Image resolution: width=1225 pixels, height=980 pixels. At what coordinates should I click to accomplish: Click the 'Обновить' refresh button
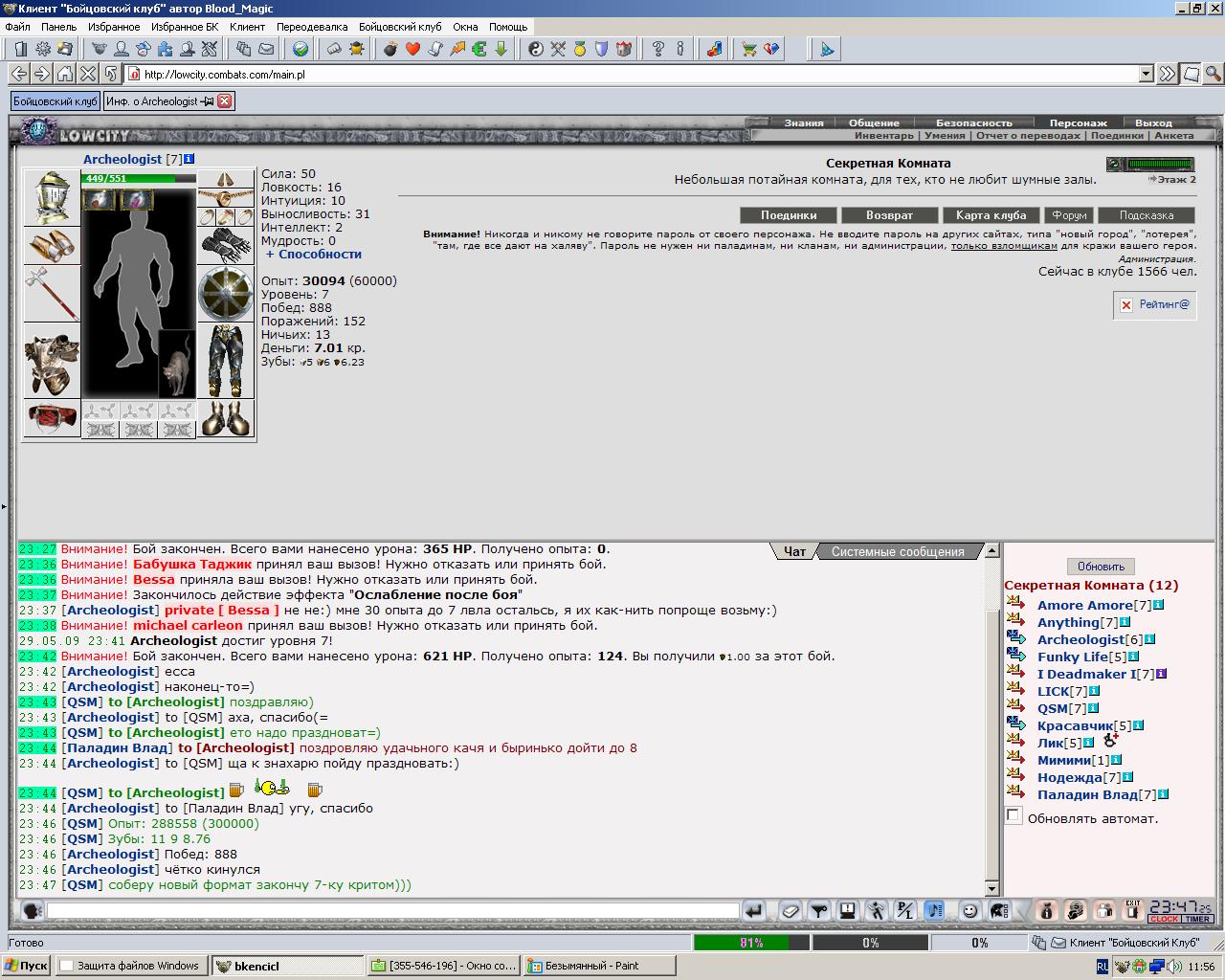click(x=1101, y=566)
